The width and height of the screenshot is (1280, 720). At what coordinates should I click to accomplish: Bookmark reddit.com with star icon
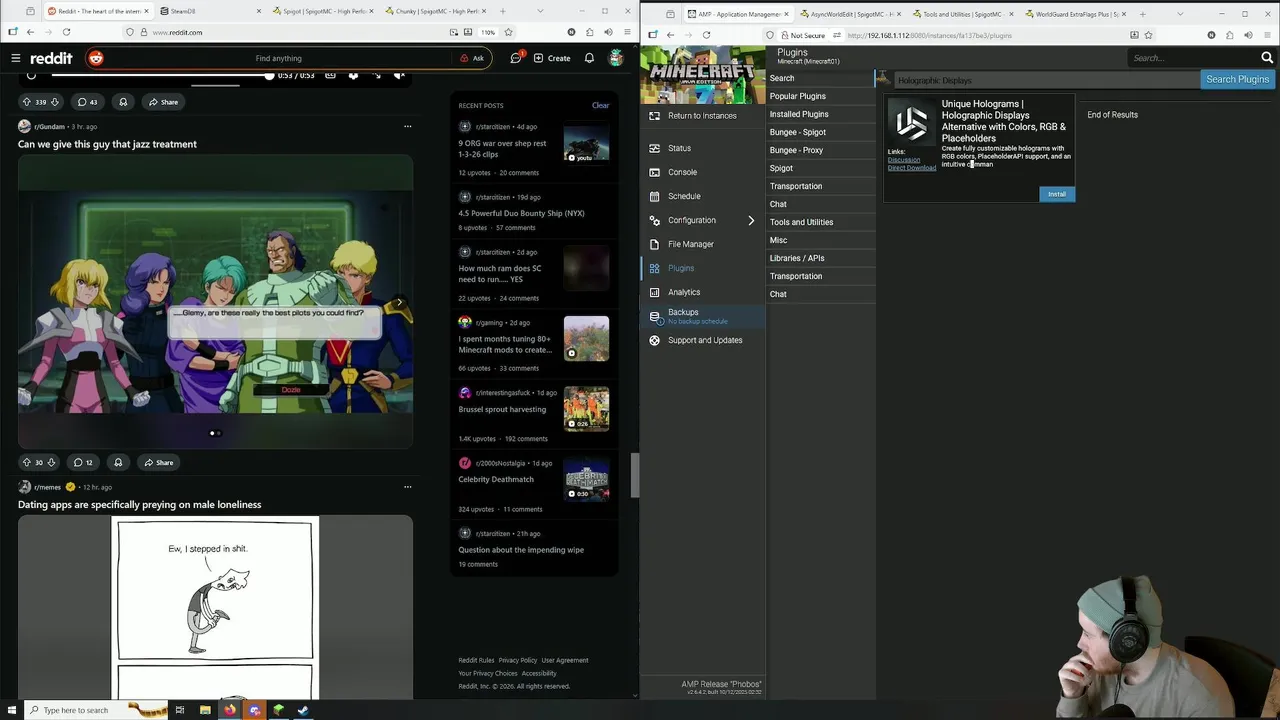tap(508, 32)
